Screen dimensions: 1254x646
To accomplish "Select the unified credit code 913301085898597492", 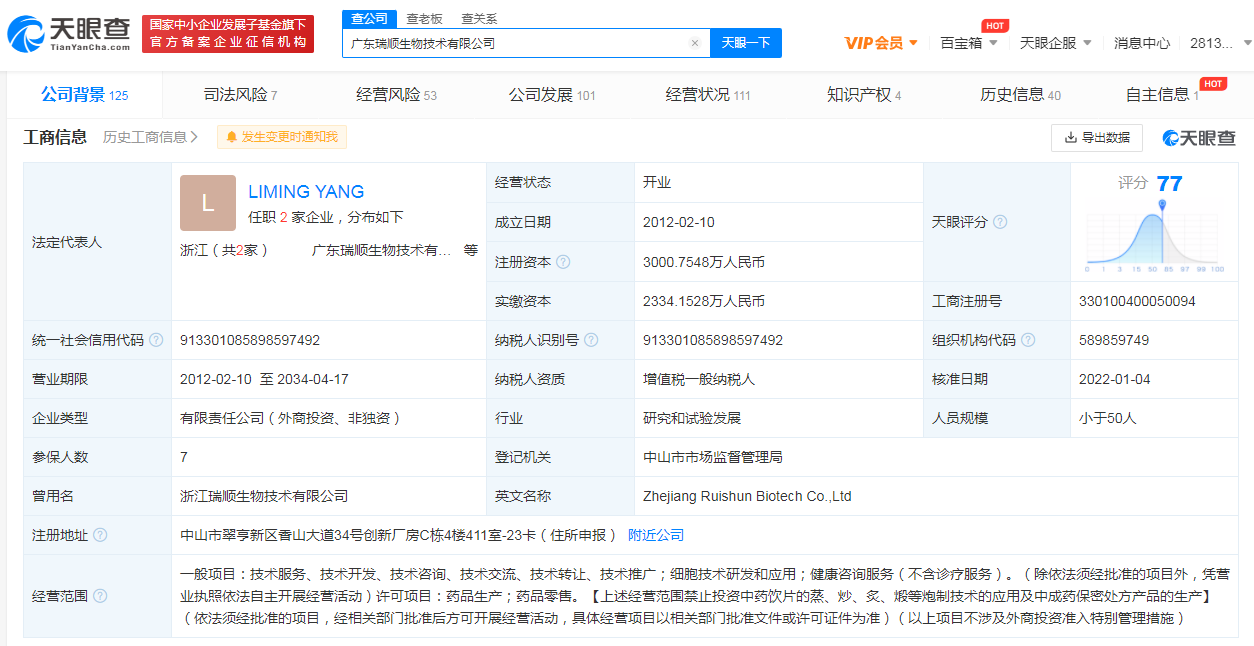I will coord(250,340).
